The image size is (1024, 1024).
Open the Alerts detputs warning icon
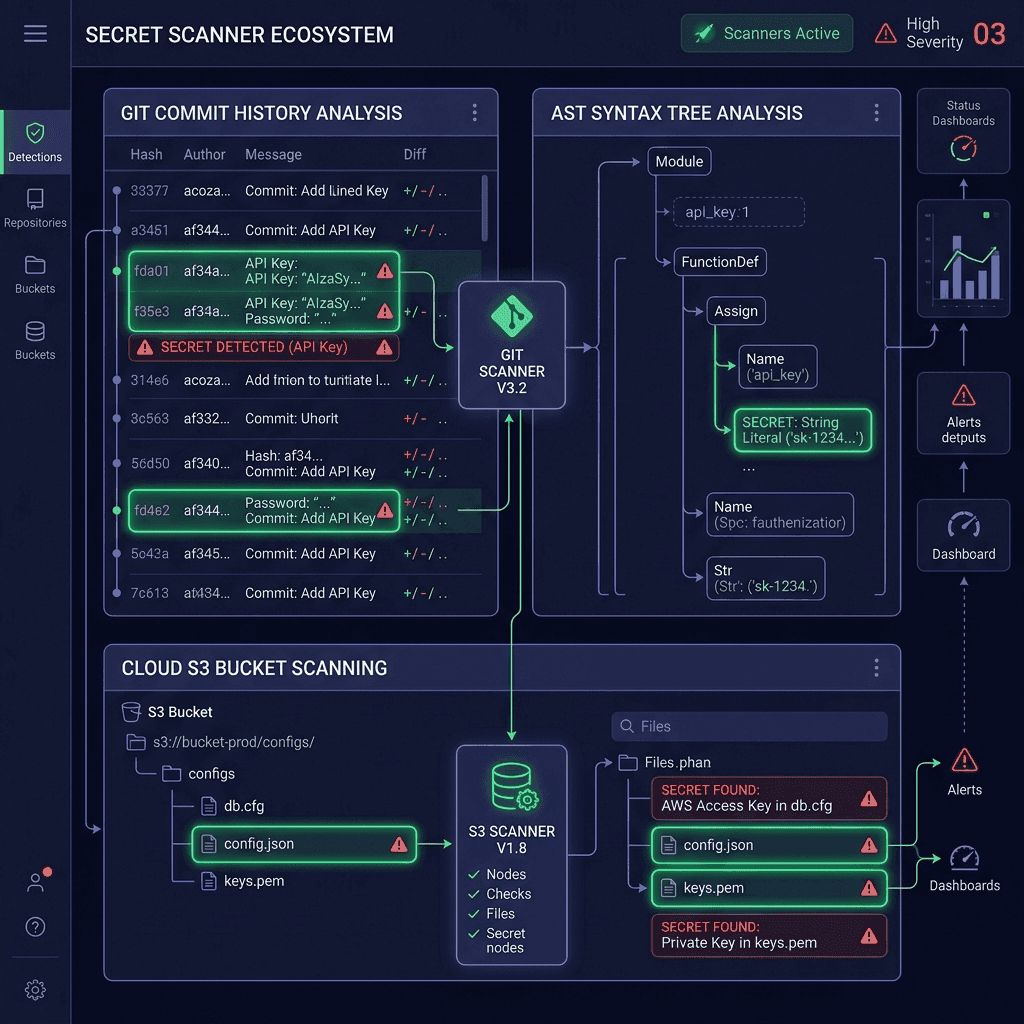pyautogui.click(x=963, y=395)
